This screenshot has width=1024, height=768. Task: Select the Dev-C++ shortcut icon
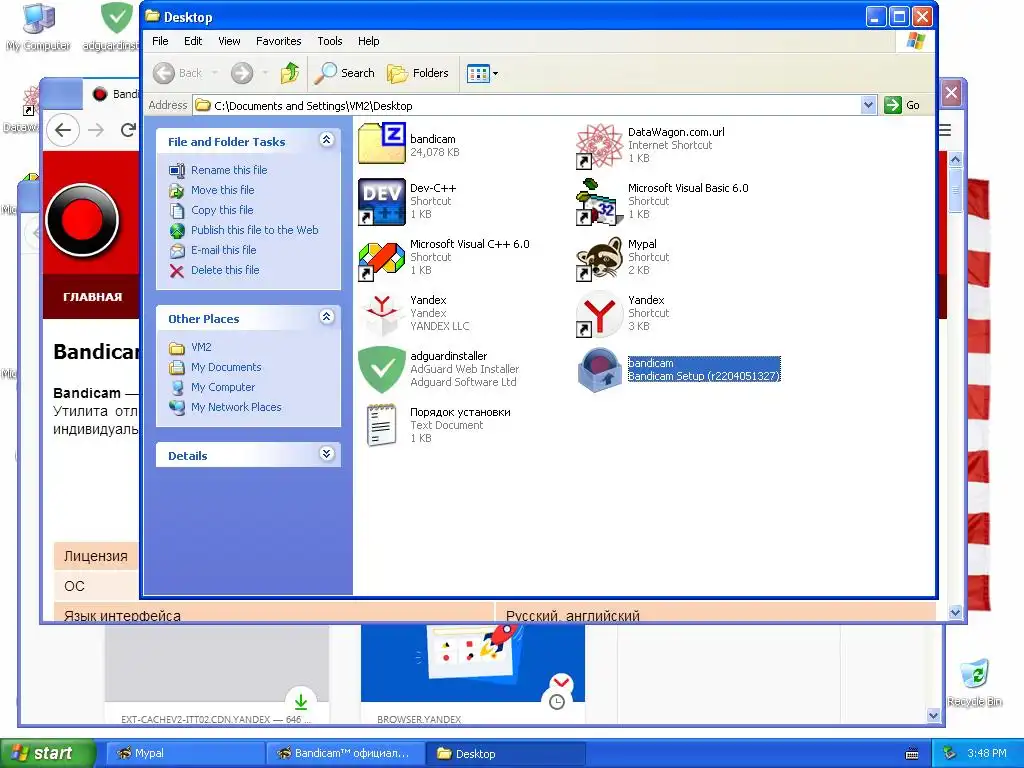(382, 202)
